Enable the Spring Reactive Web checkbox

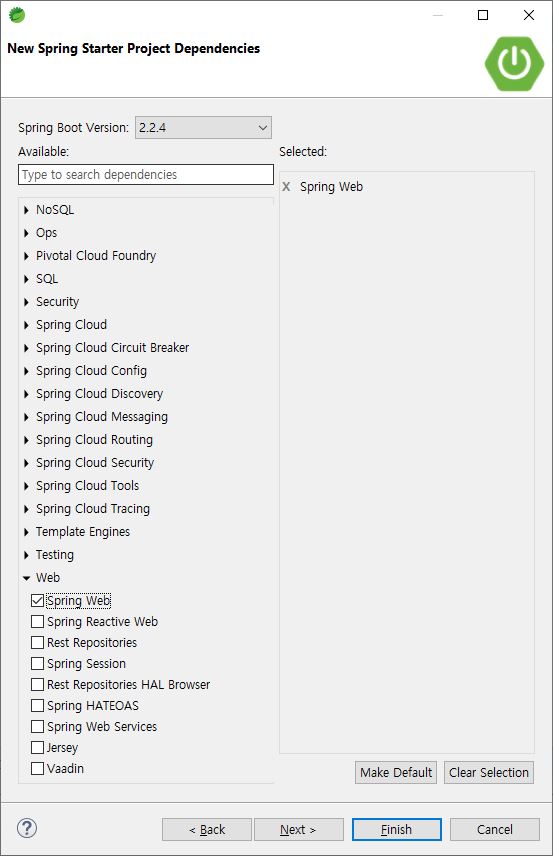37,621
